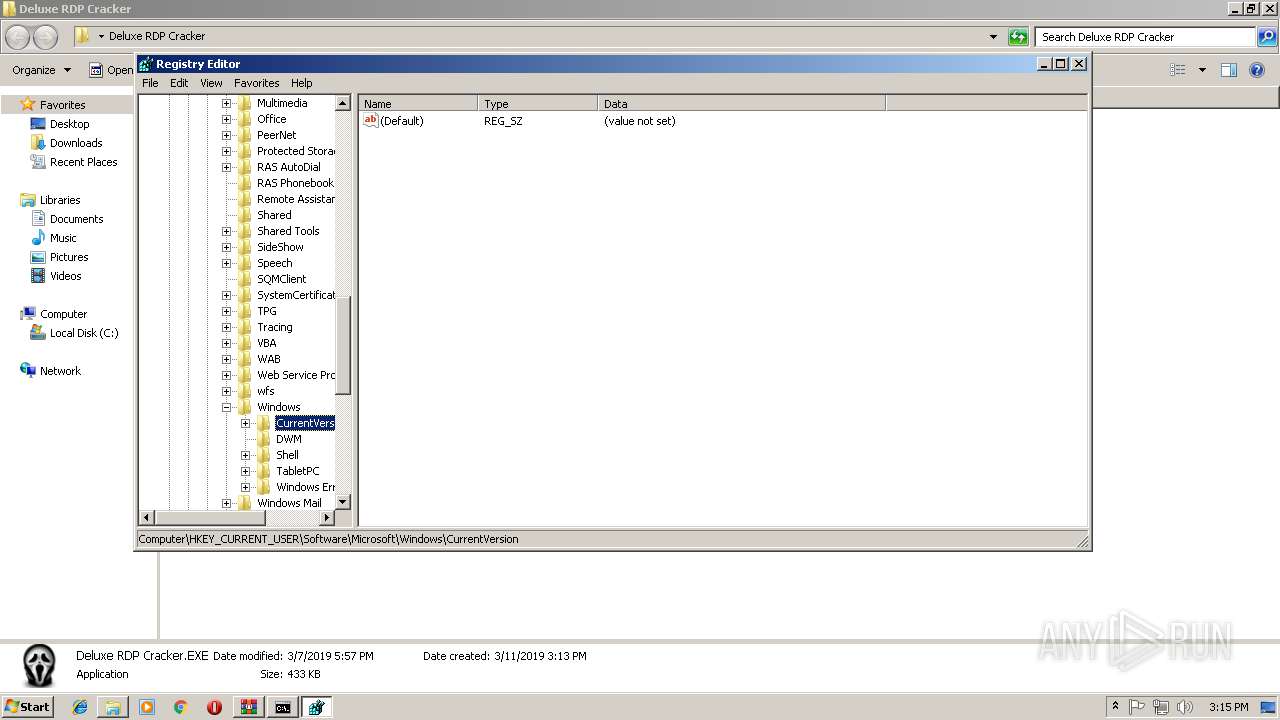Image resolution: width=1280 pixels, height=720 pixels.
Task: Expand the Multimedia registry key
Action: (226, 103)
